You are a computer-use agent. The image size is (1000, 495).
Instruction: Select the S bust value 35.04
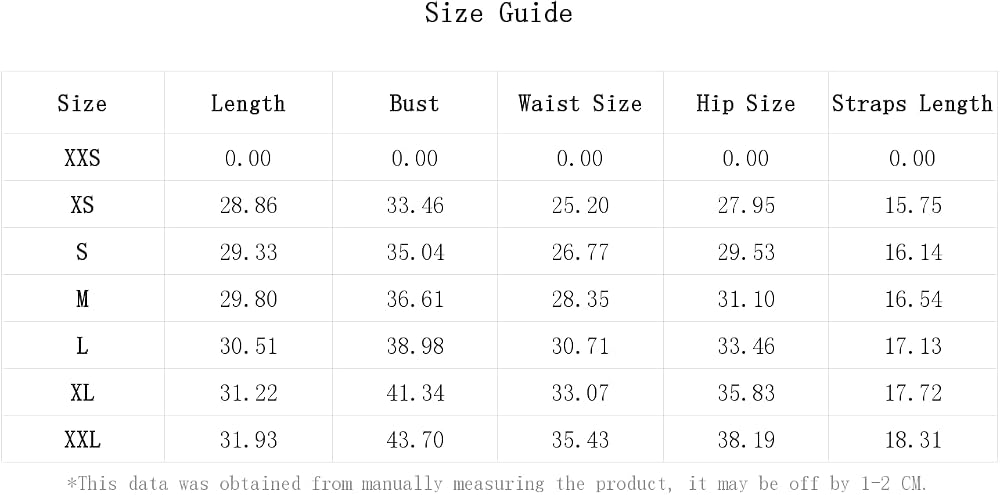coord(415,252)
